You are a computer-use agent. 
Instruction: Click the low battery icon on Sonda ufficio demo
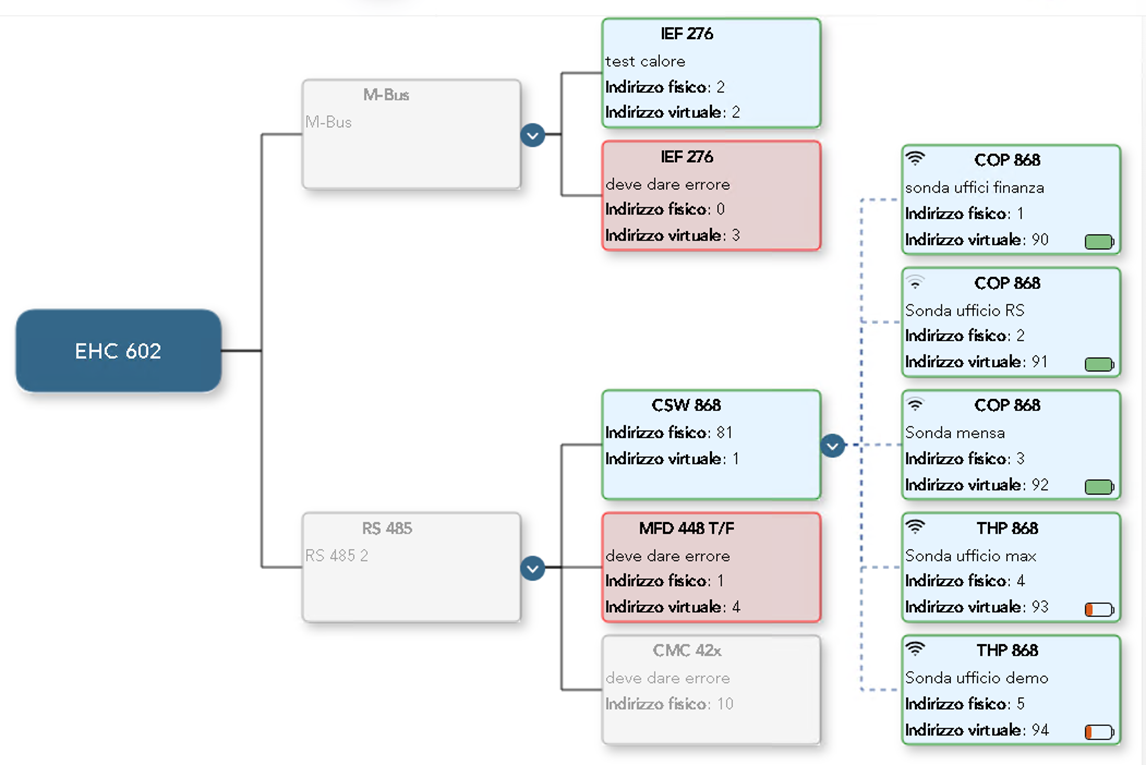(1099, 732)
